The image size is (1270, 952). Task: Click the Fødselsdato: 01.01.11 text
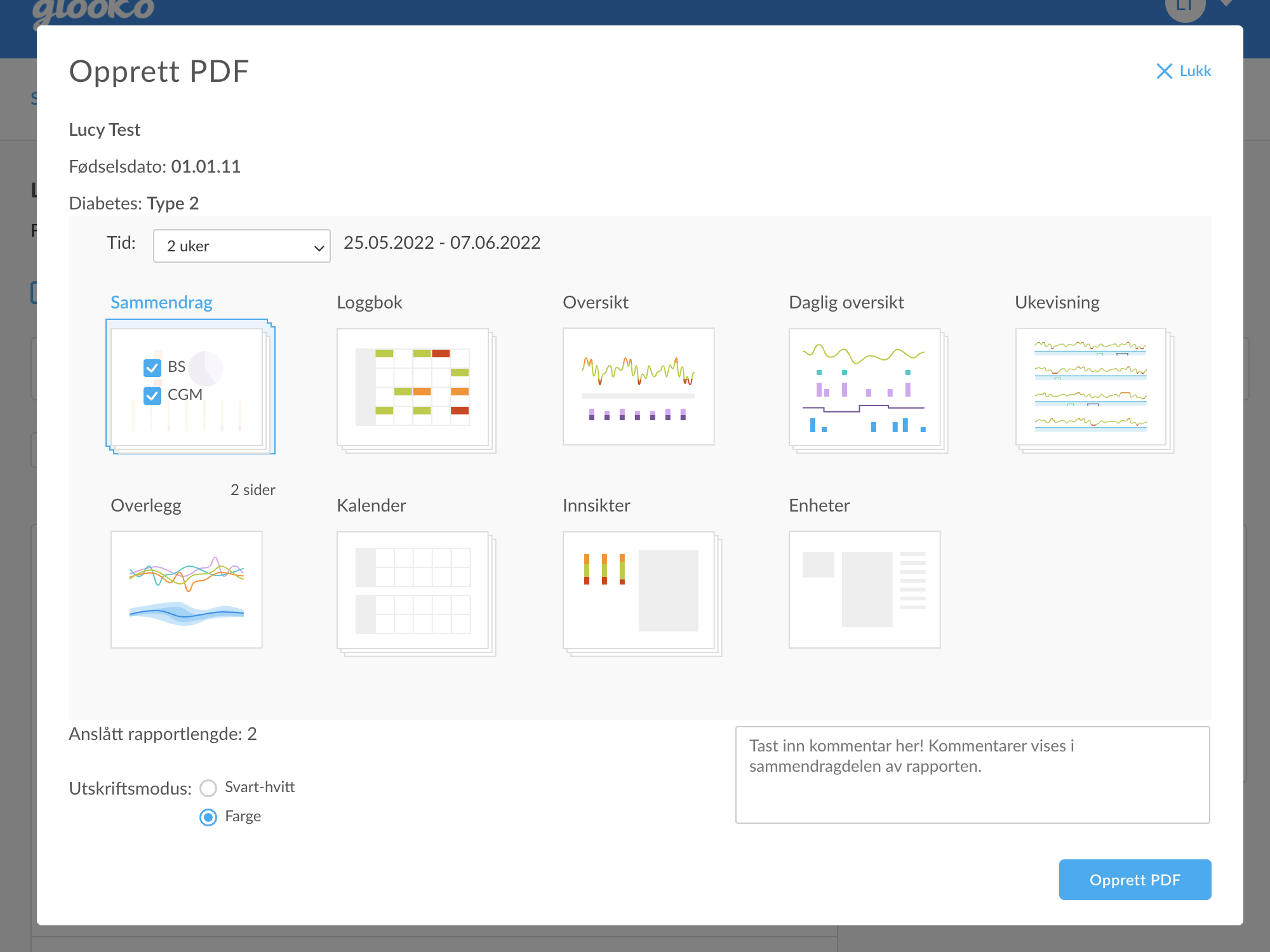click(155, 166)
